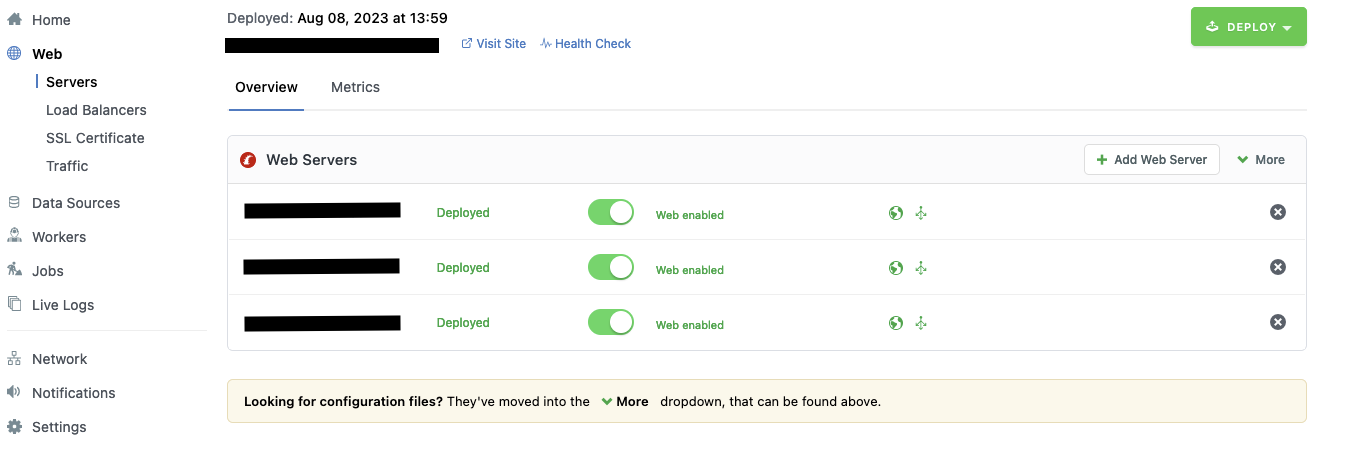Image resolution: width=1348 pixels, height=462 pixels.
Task: Click the Add Web Server button
Action: 1152,160
